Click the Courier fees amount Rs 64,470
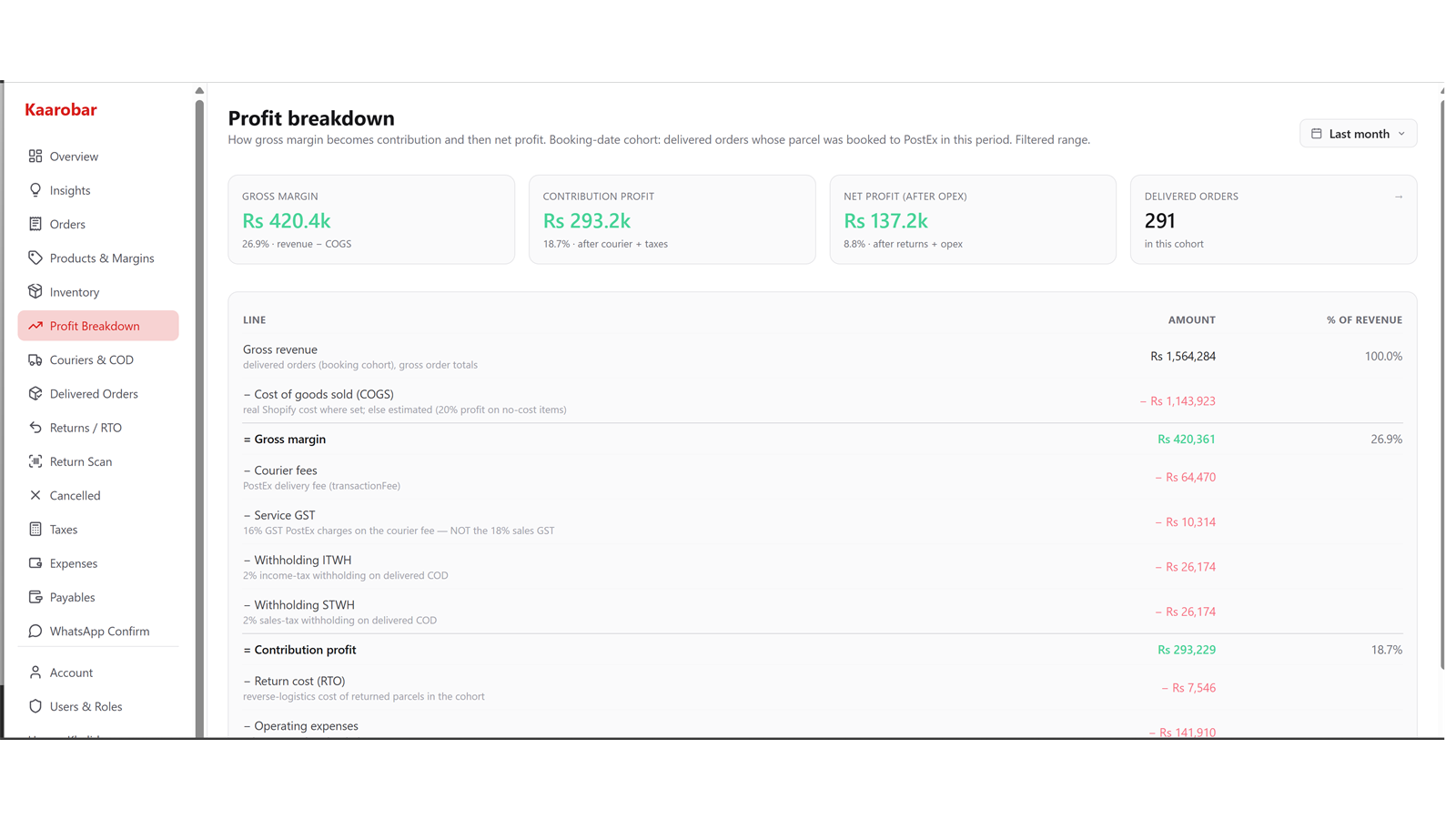The height and width of the screenshot is (819, 1456). [1186, 477]
